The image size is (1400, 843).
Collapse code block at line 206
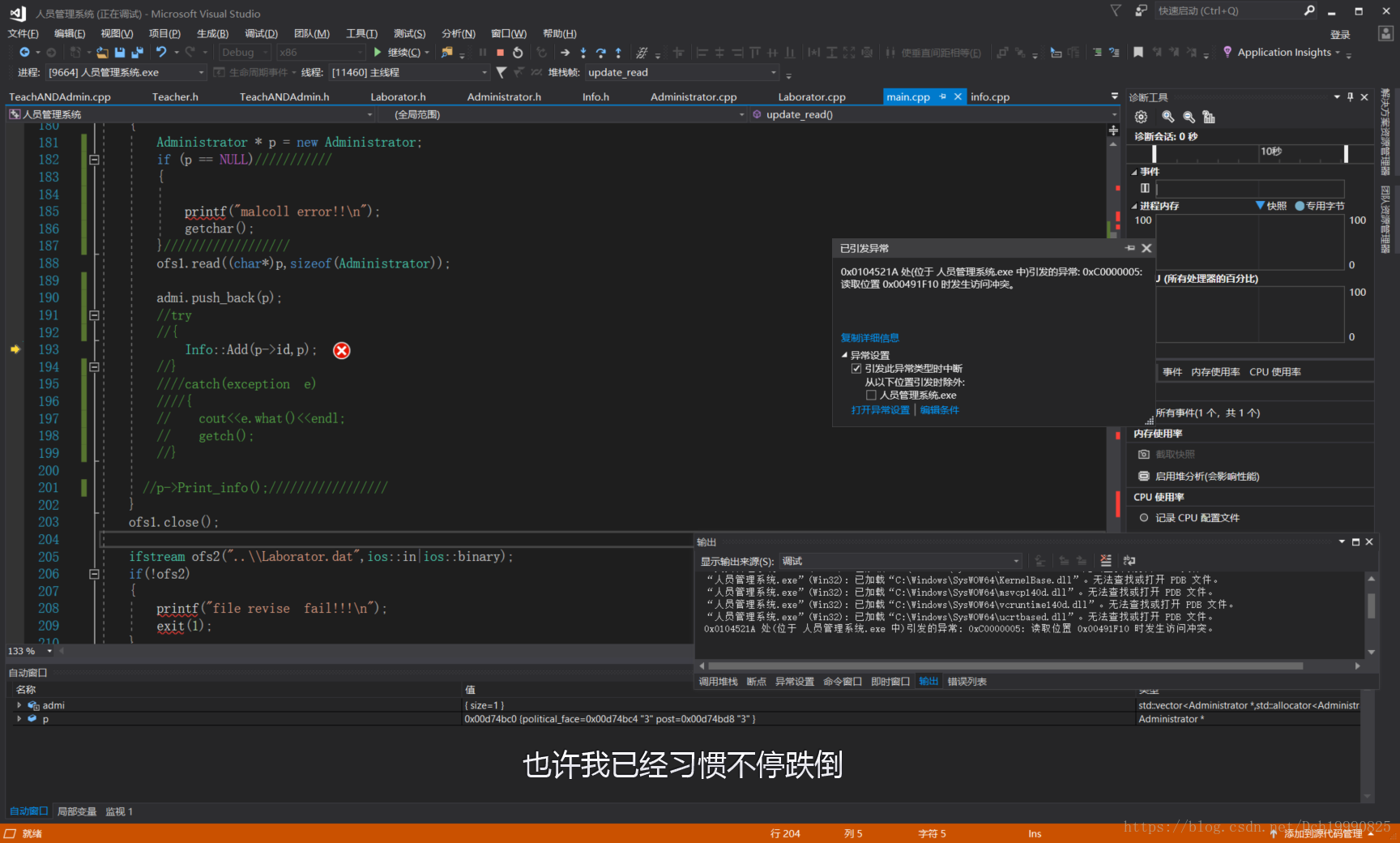click(94, 574)
